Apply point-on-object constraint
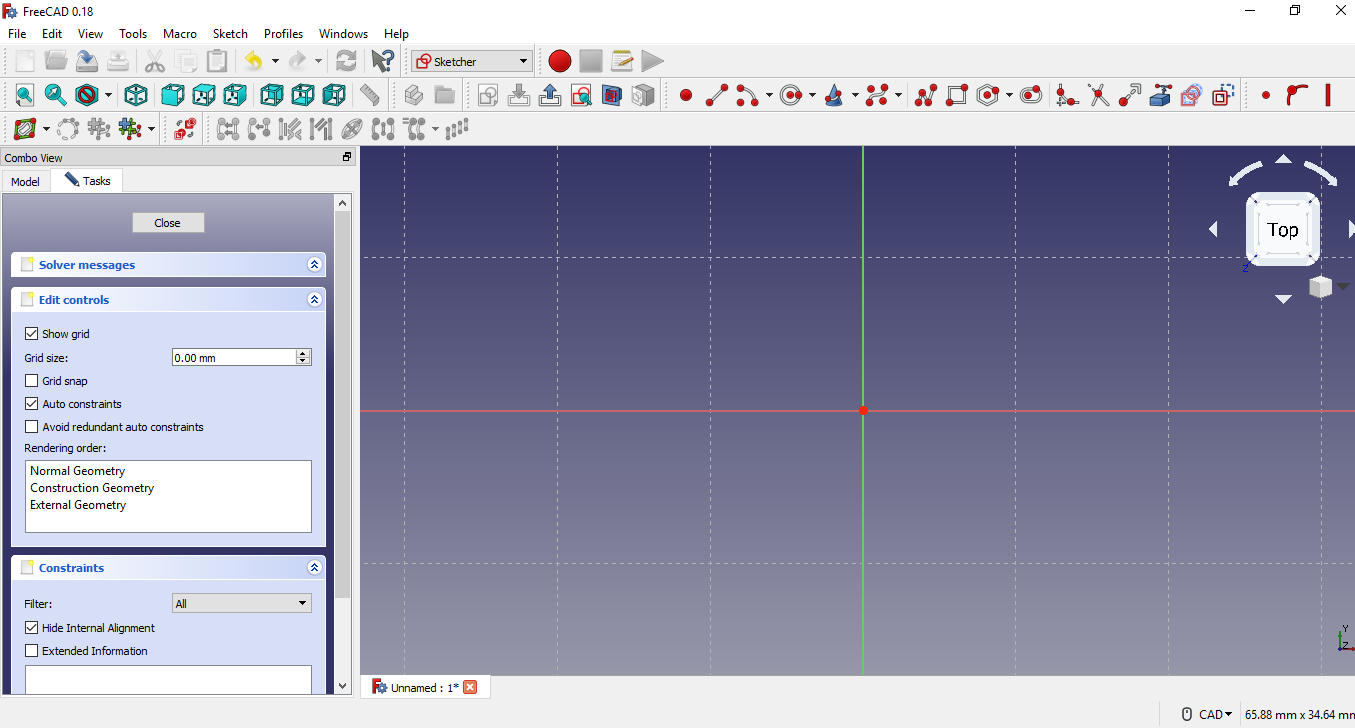 coord(1297,95)
